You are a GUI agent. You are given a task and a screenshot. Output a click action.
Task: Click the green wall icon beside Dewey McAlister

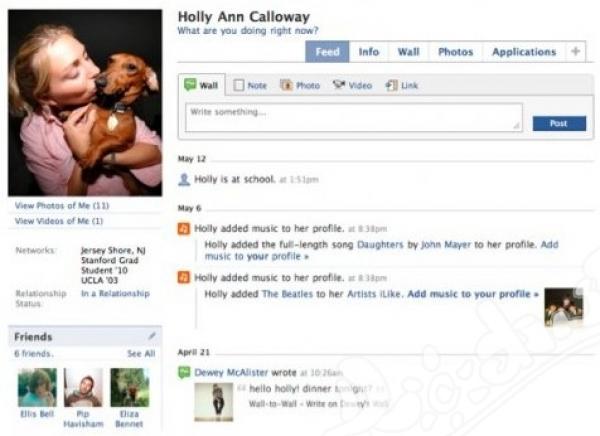pos(184,372)
